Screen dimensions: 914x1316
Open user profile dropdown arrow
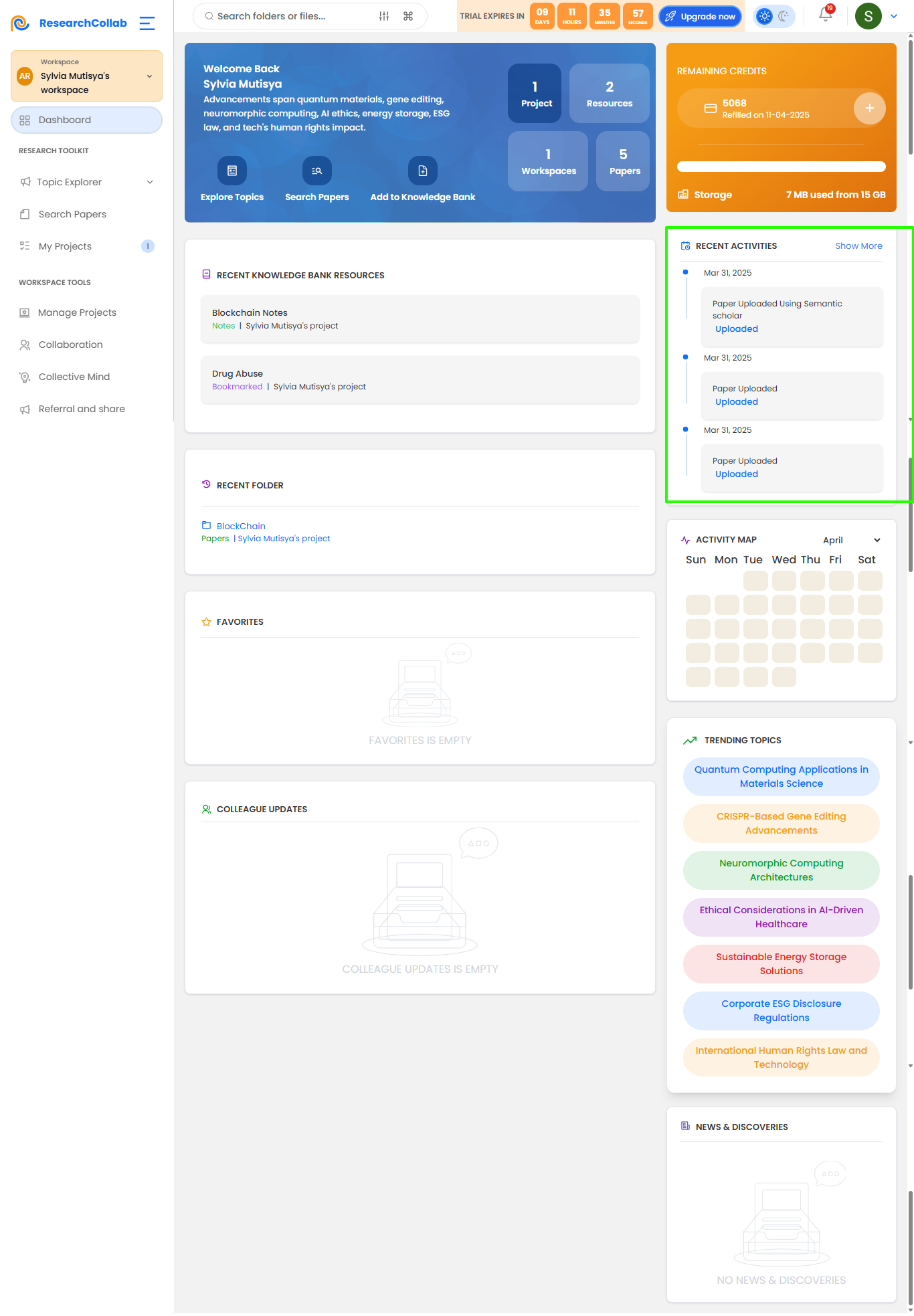894,16
